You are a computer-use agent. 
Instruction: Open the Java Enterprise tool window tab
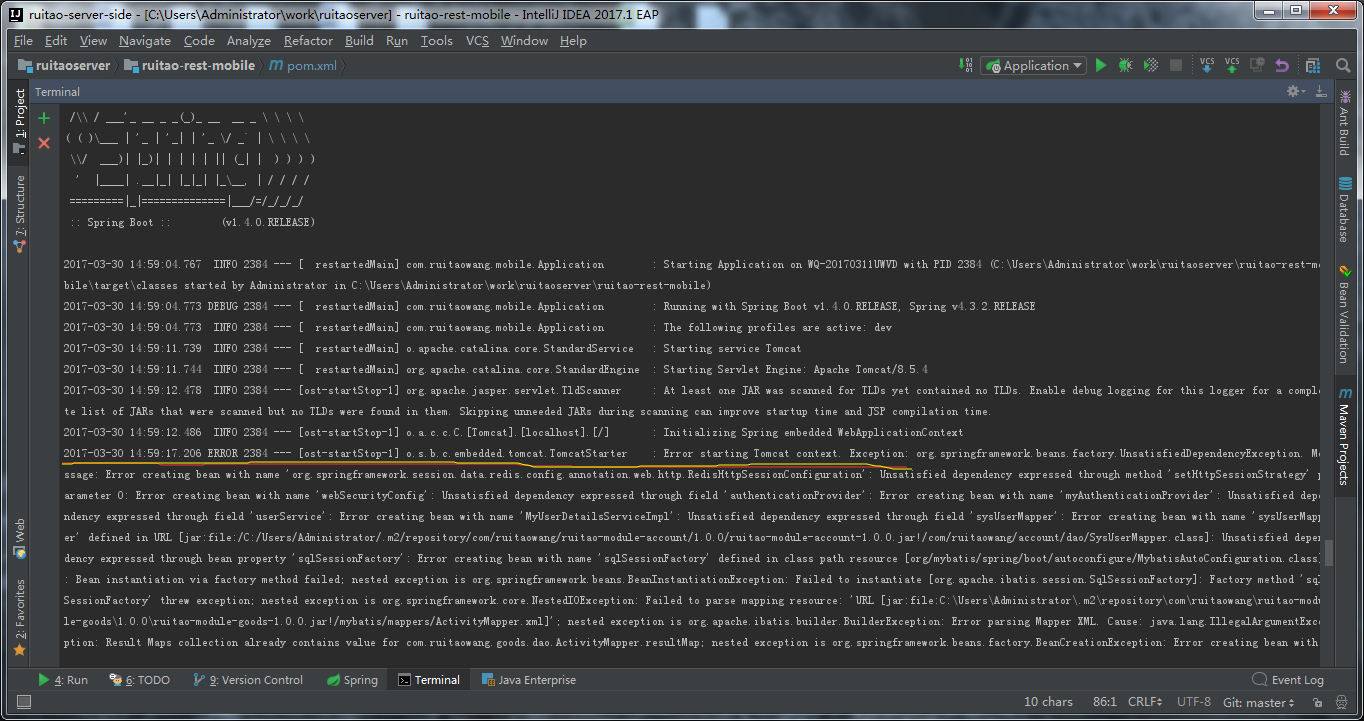[529, 680]
